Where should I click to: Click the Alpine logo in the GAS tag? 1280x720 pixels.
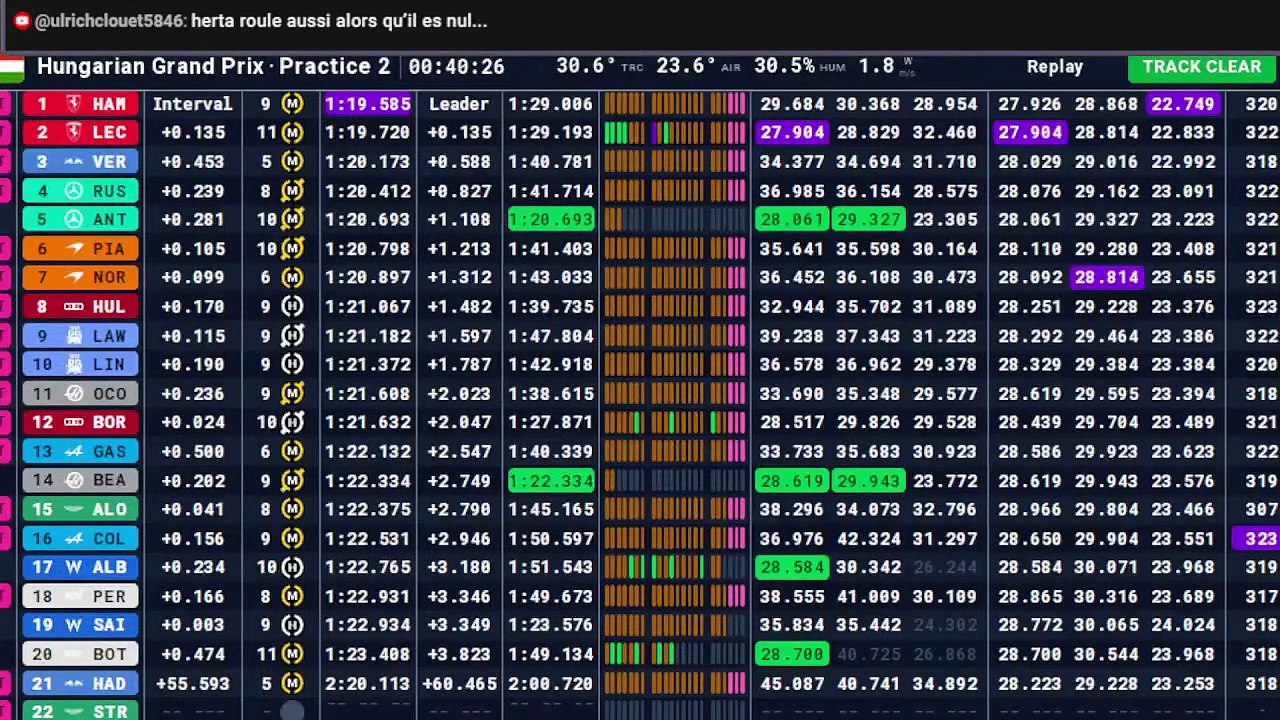[x=73, y=452]
